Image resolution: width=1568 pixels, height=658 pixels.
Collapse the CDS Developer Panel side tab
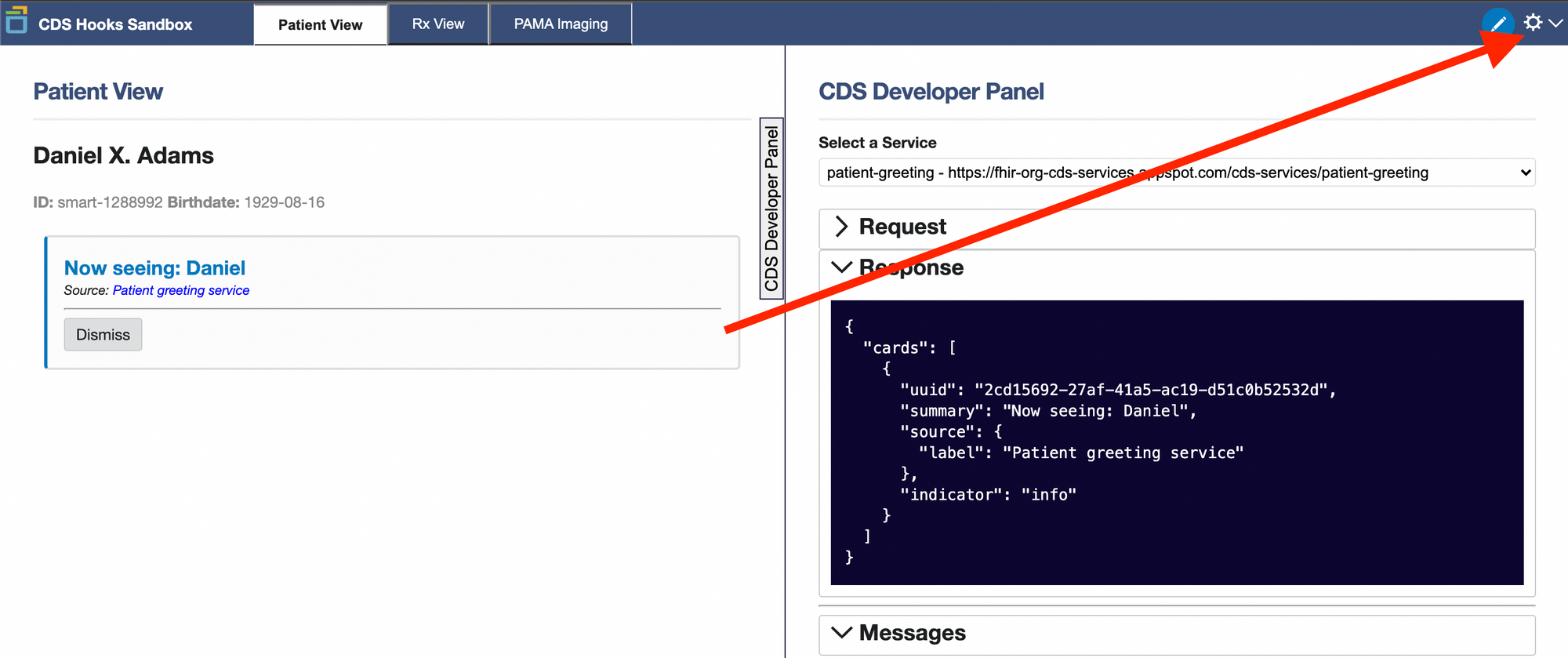coord(771,209)
